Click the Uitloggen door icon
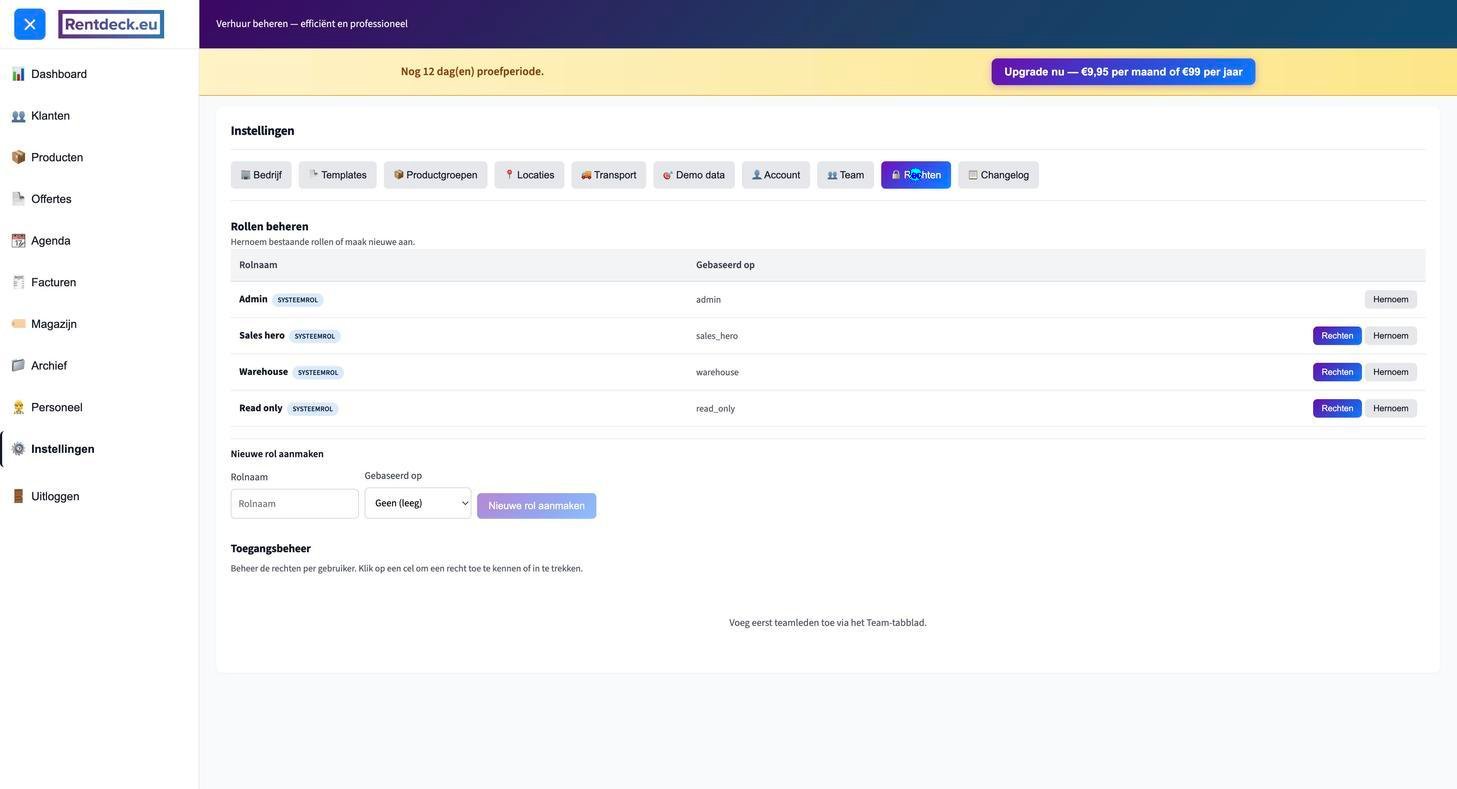 [18, 497]
